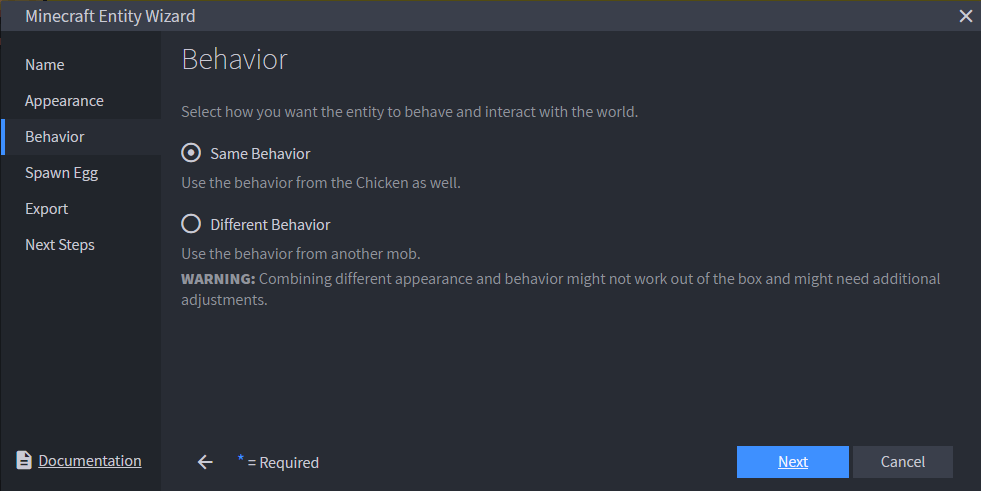The width and height of the screenshot is (981, 491).
Task: Close the Minecraft Entity Wizard dialog
Action: tap(965, 16)
